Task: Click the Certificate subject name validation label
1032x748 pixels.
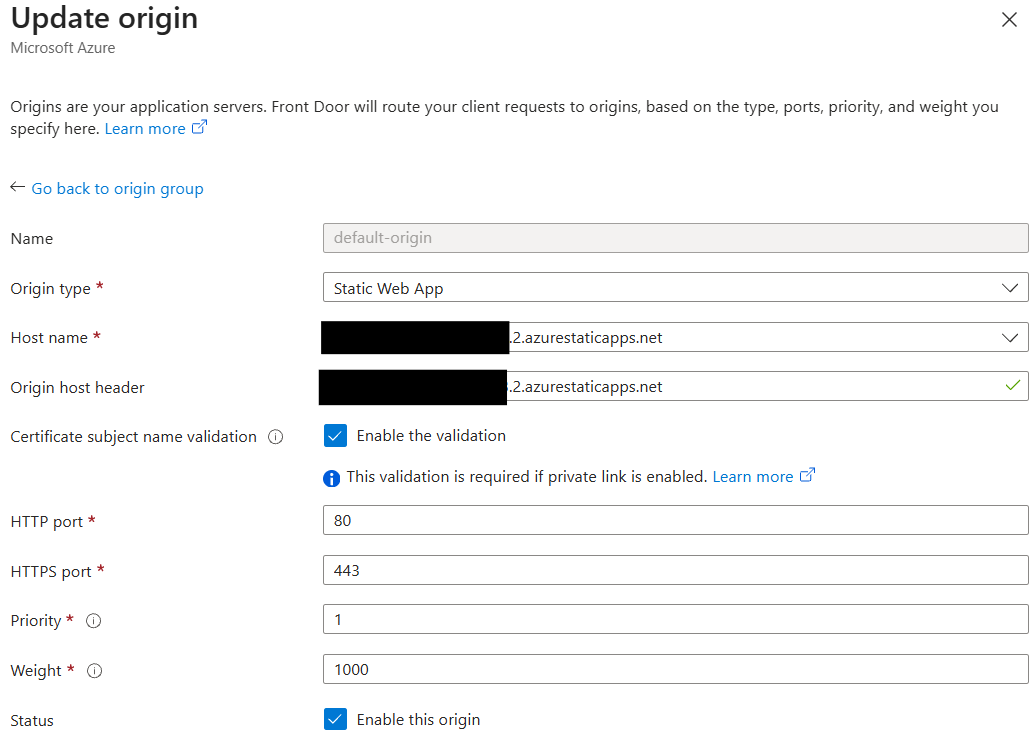Action: 134,437
